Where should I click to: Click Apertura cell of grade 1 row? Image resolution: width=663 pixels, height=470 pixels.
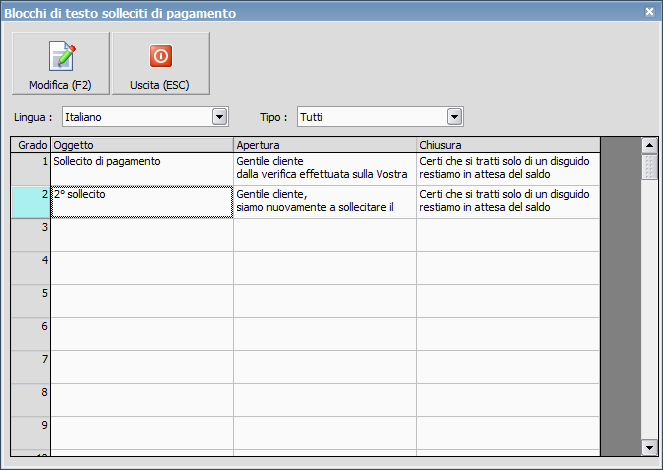[324, 168]
